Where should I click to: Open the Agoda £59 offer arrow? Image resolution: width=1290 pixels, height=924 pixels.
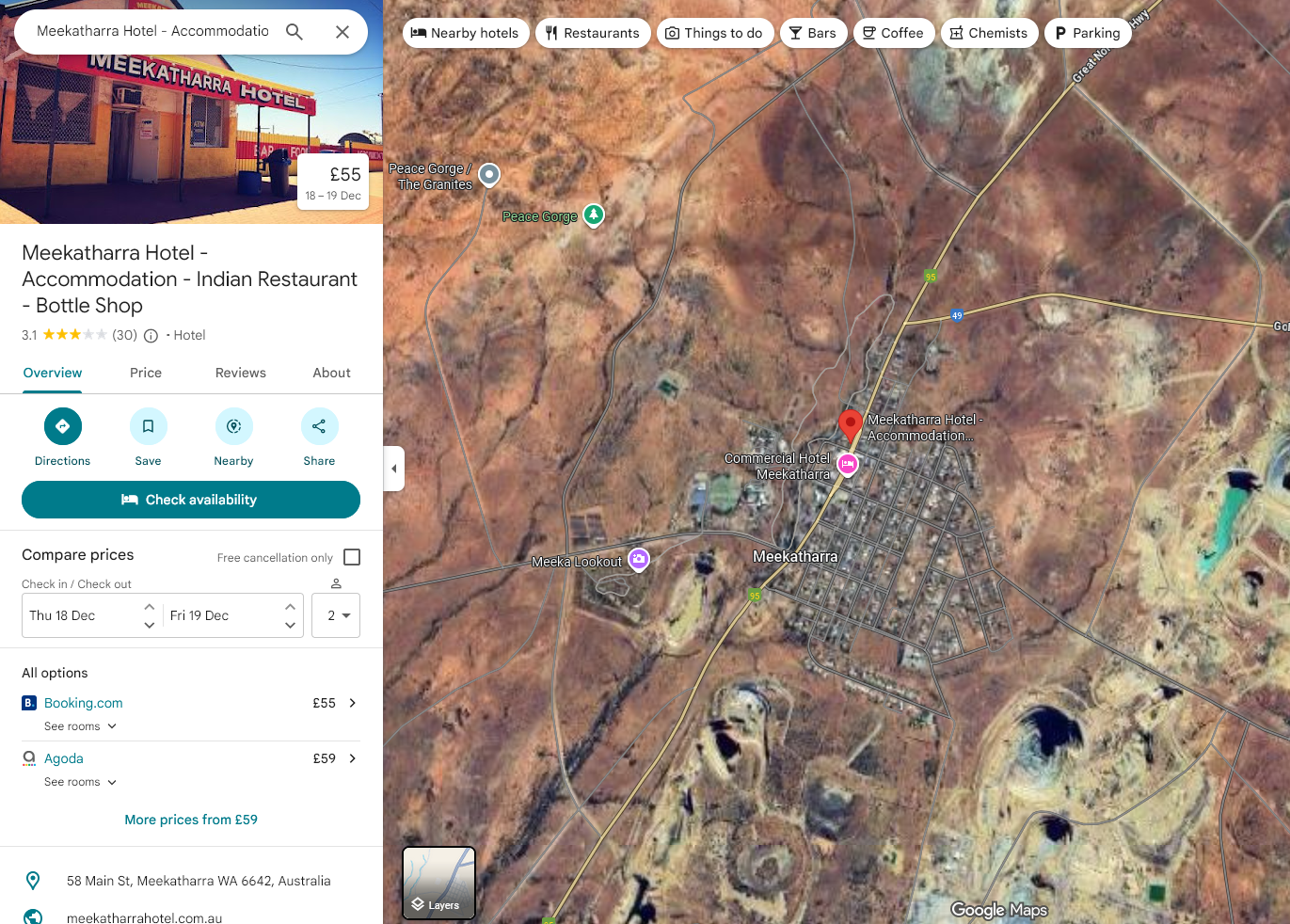pos(353,758)
